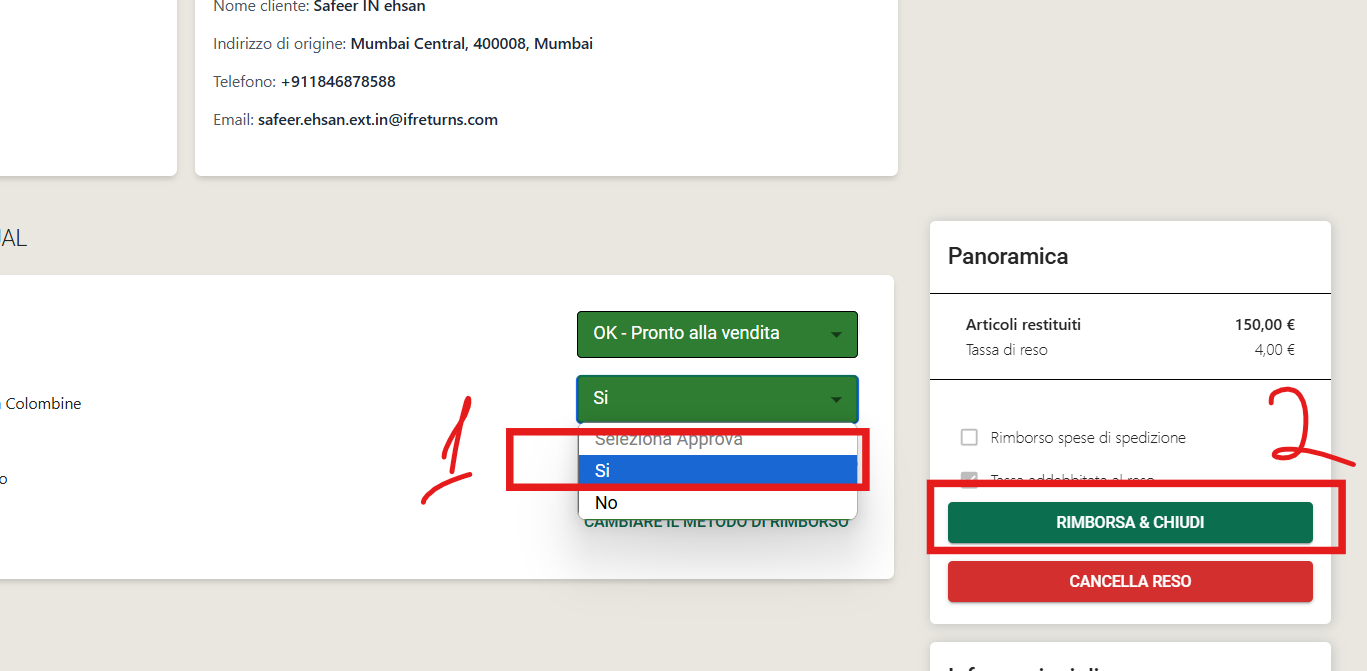
Task: Click the arrow on the green Si dropdown
Action: point(836,400)
